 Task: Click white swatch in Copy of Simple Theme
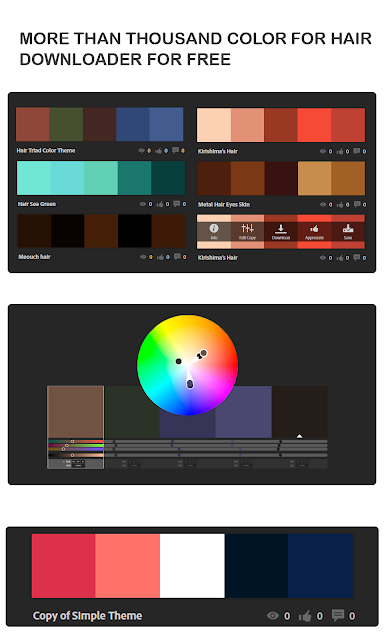[192, 566]
